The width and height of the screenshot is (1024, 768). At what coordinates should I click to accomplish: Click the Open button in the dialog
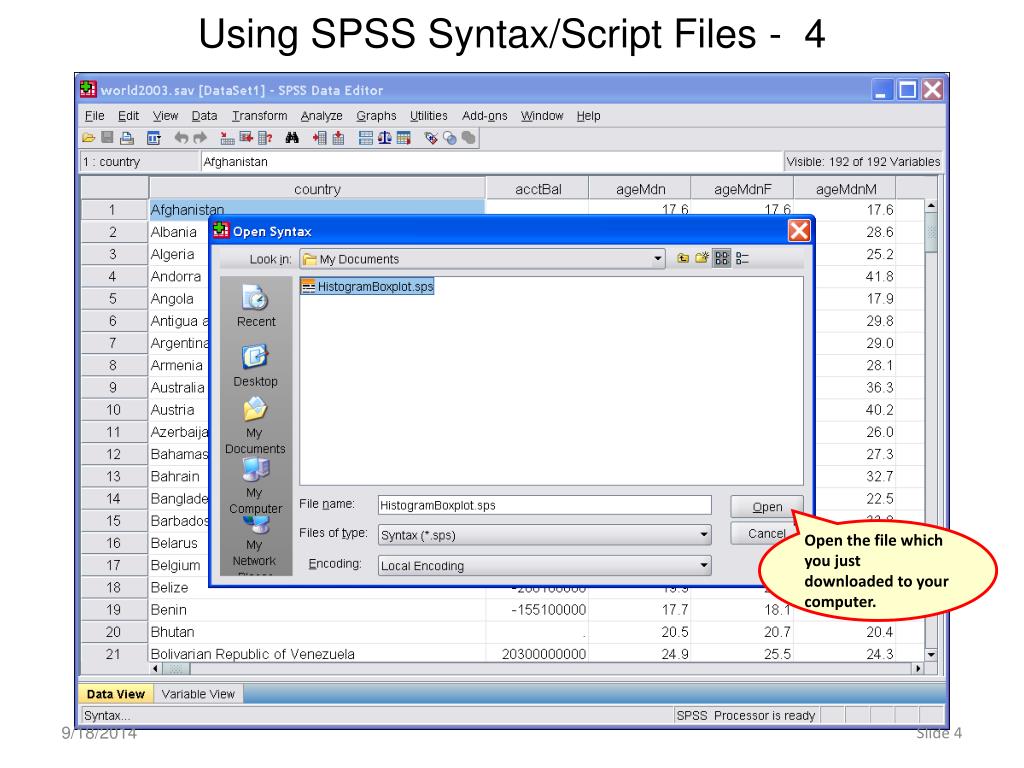tap(767, 507)
